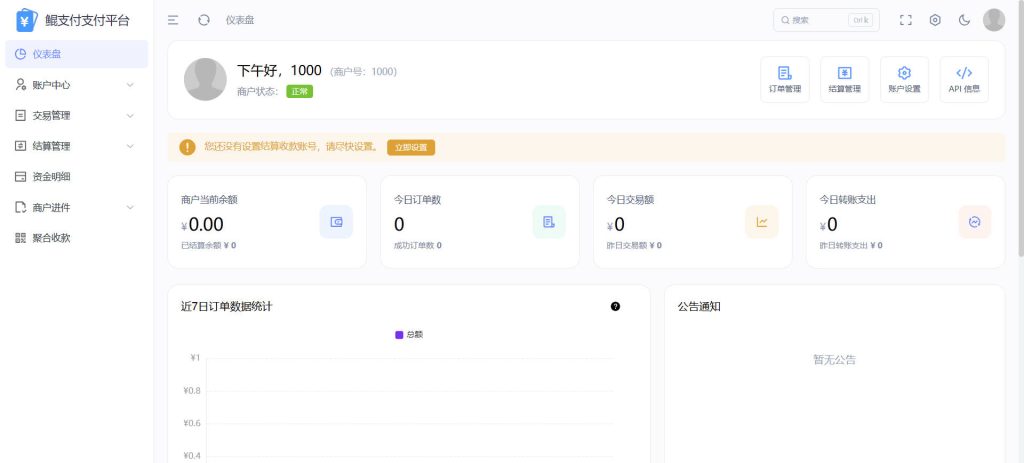Click the 昨日交易额 ¥ 0 text
1024x463 pixels.
pos(634,246)
